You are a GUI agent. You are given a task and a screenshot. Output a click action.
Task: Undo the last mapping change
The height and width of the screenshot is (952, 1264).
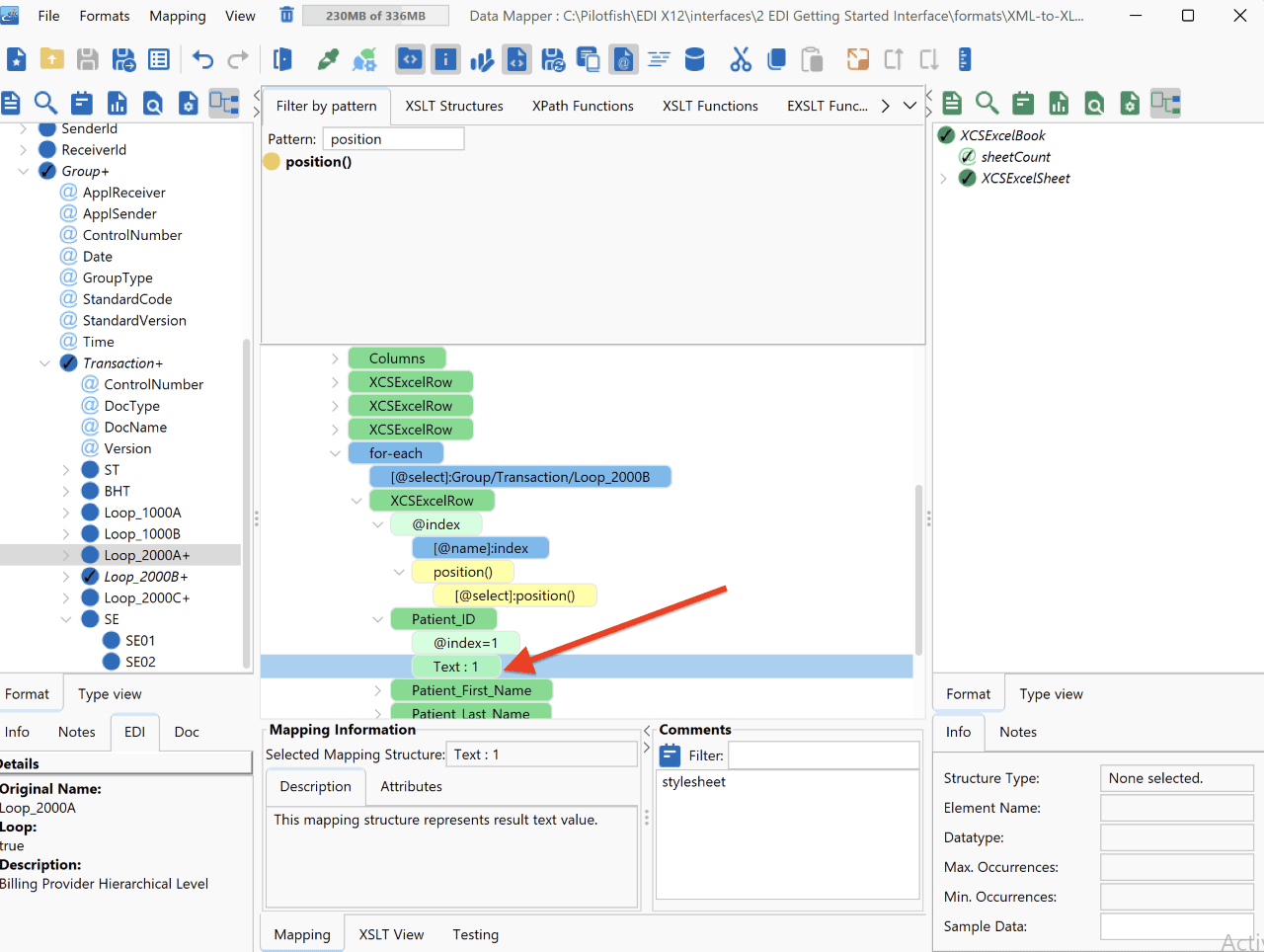(x=202, y=59)
